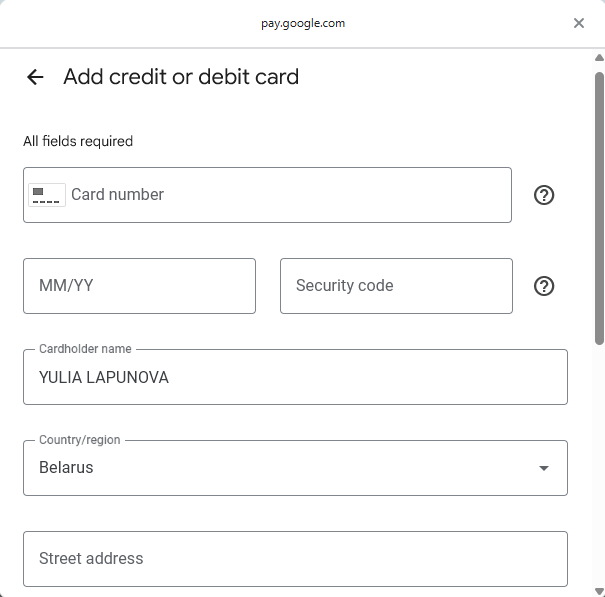Click the 'Add credit or debit card' heading
The image size is (605, 597).
pyautogui.click(x=181, y=77)
